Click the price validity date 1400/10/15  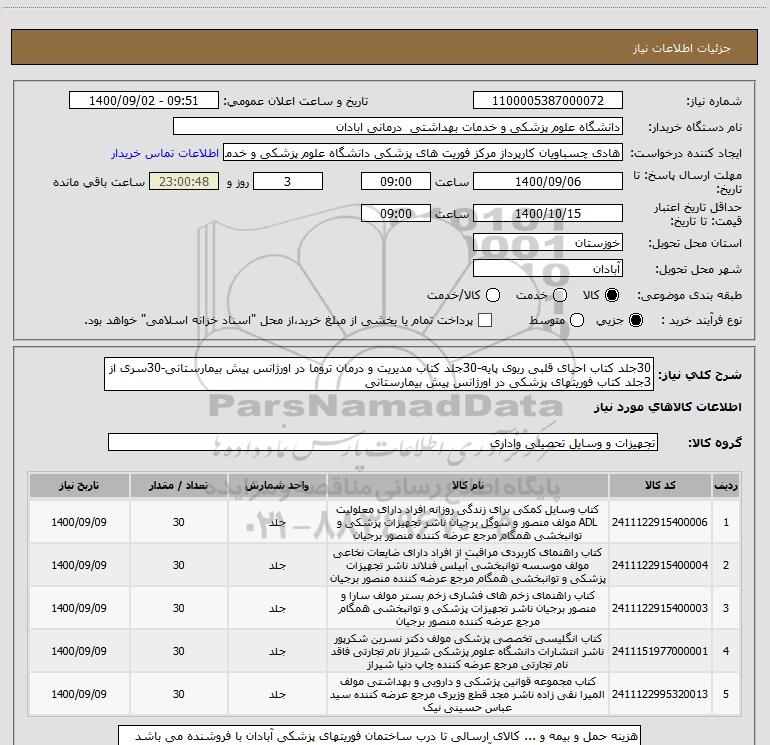pos(548,214)
